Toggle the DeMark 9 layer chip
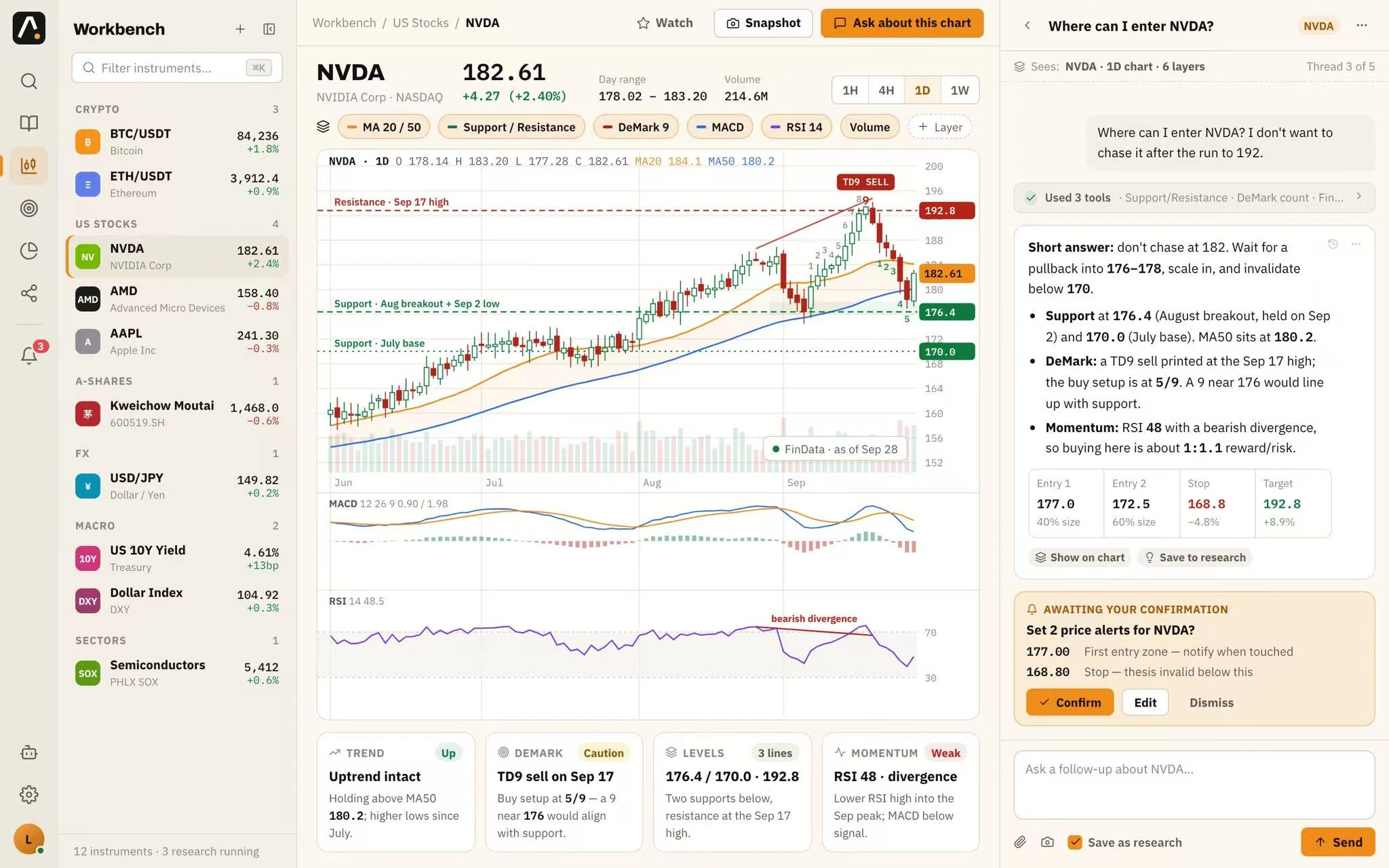The height and width of the screenshot is (868, 1389). click(635, 127)
